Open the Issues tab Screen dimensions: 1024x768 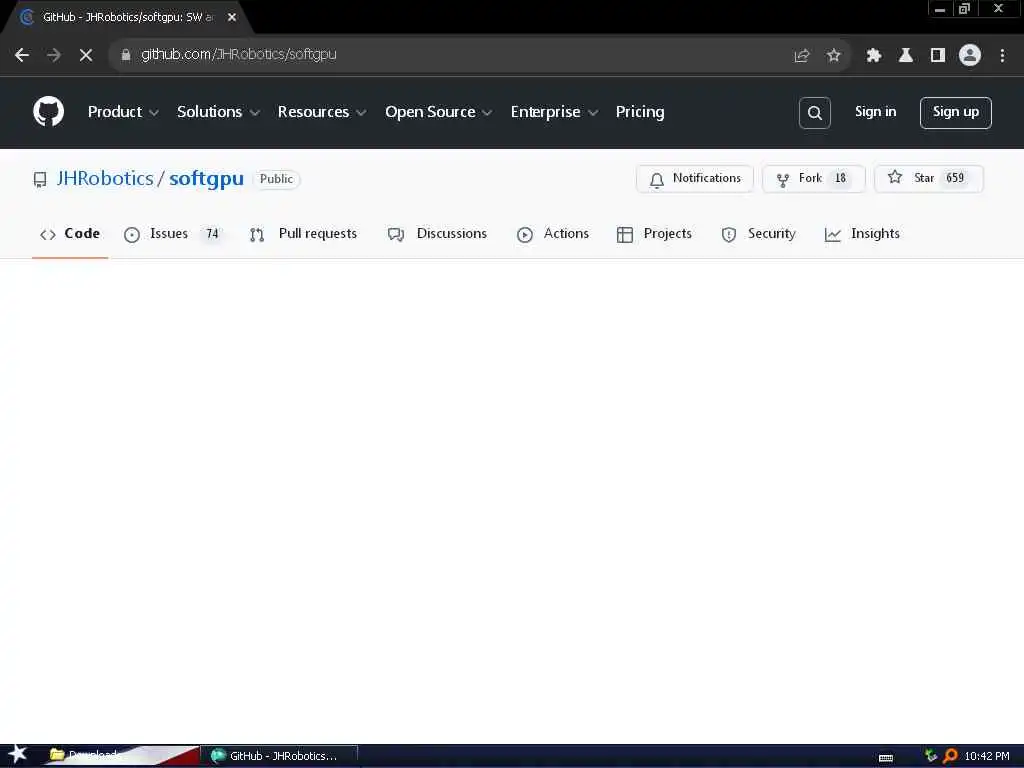pyautogui.click(x=172, y=234)
